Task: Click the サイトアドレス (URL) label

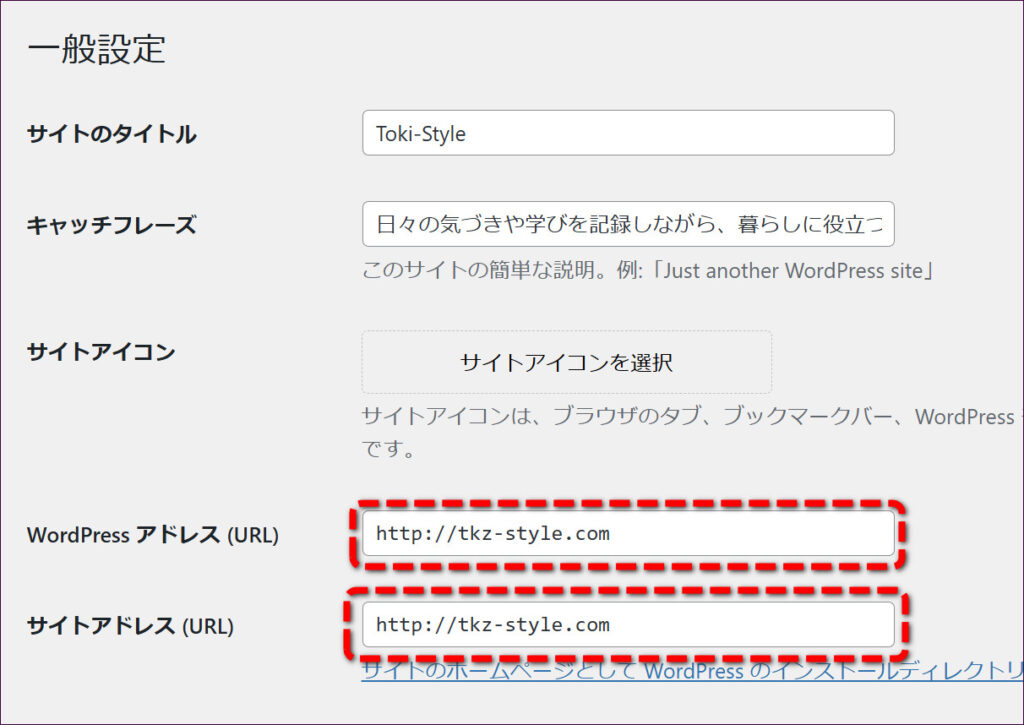Action: pos(129,626)
